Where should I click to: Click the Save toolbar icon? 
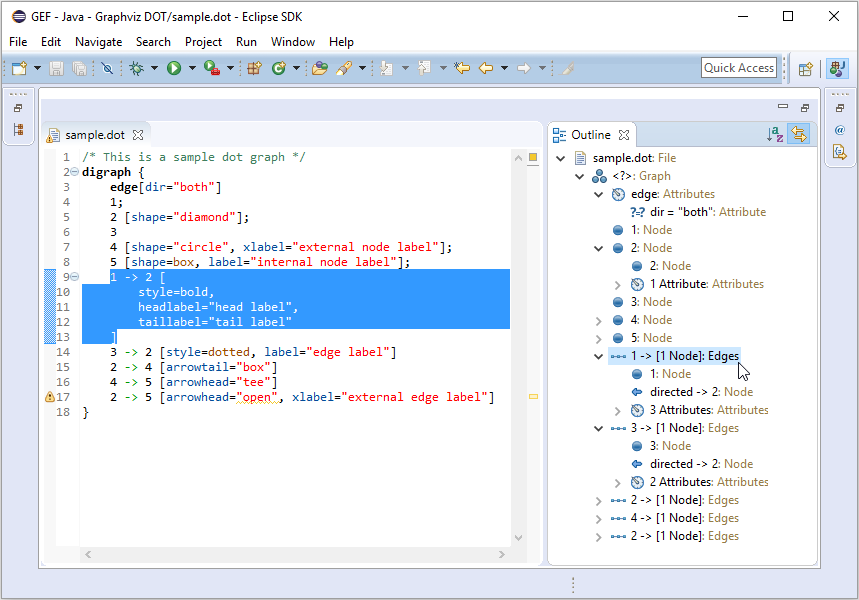56,68
